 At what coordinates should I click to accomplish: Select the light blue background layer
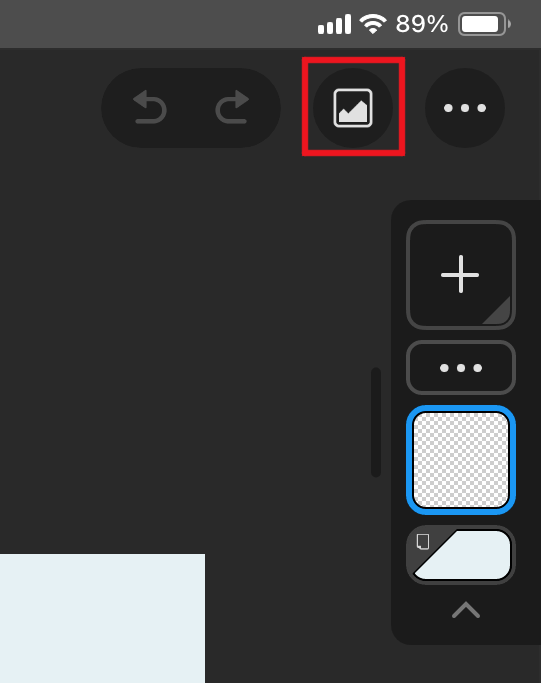pos(461,555)
